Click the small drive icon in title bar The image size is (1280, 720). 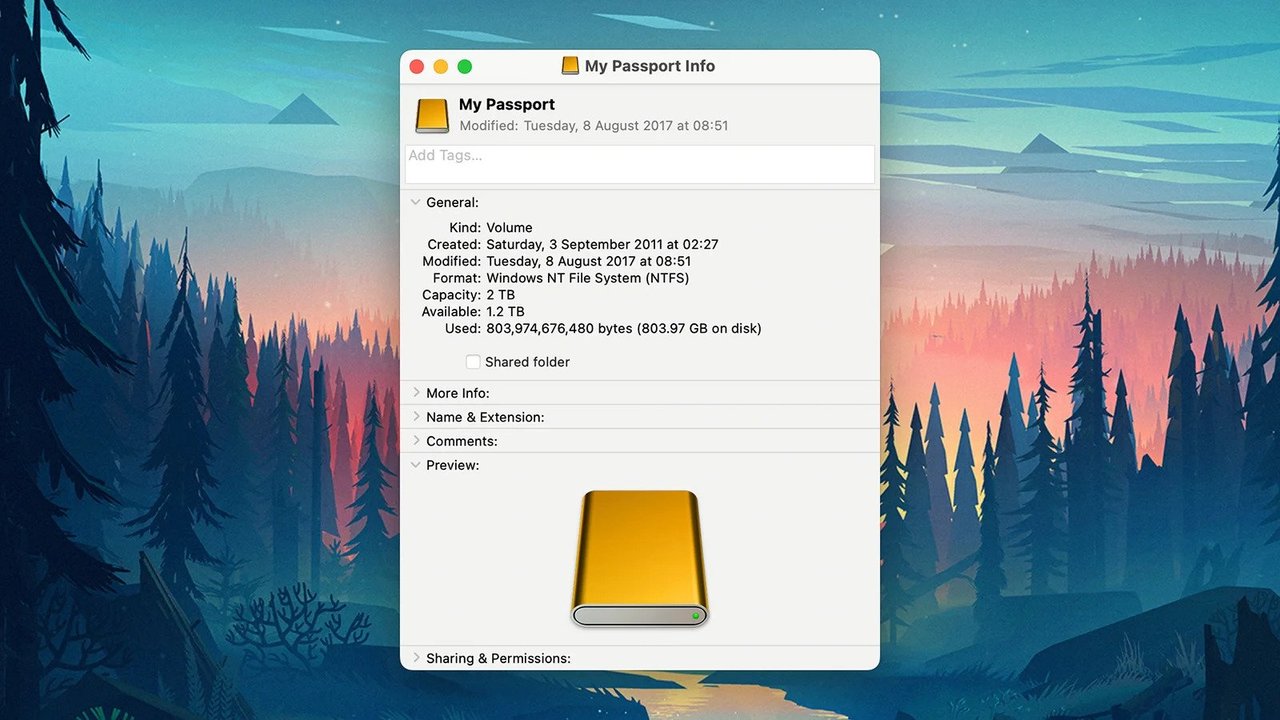click(x=570, y=66)
